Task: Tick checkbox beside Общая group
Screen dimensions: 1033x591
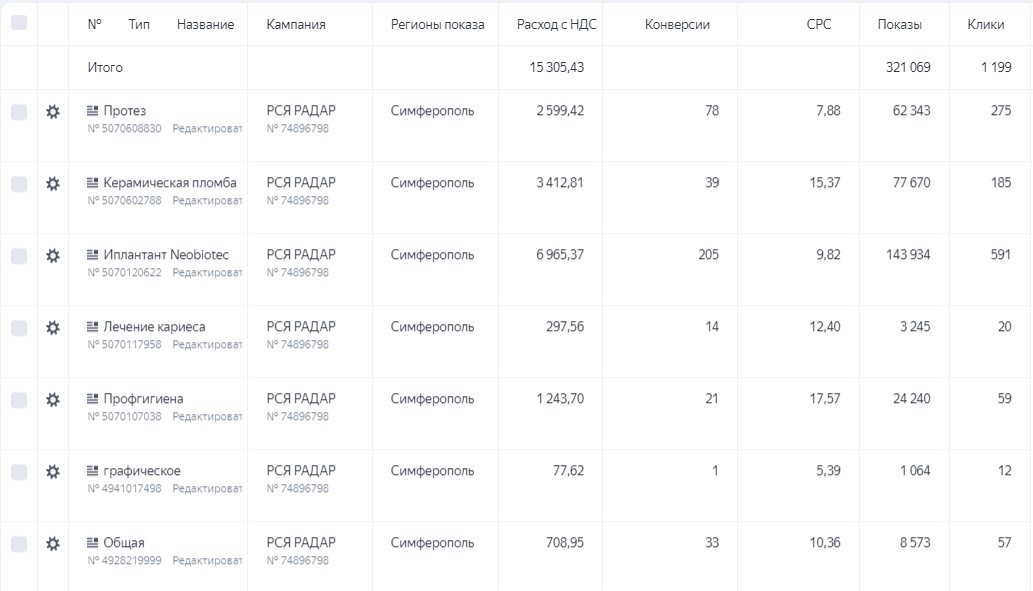Action: pos(19,544)
